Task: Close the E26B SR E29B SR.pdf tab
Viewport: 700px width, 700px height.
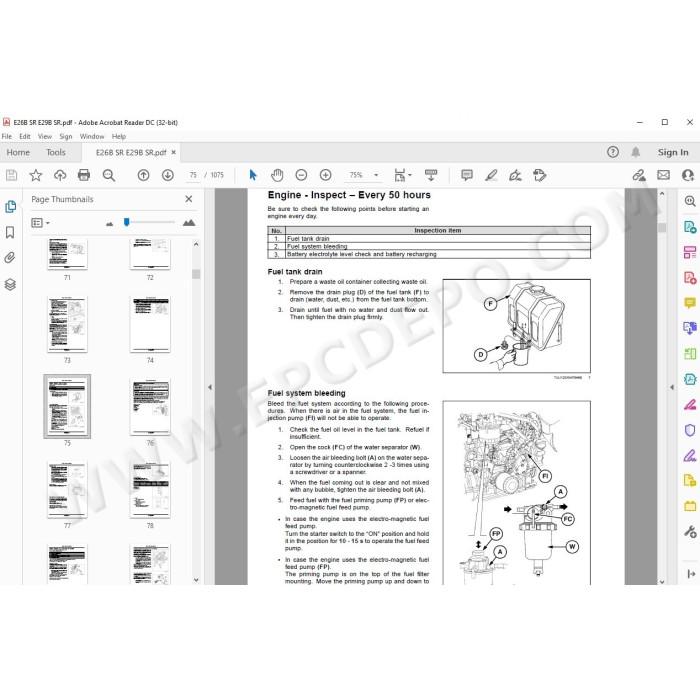Action: point(174,152)
